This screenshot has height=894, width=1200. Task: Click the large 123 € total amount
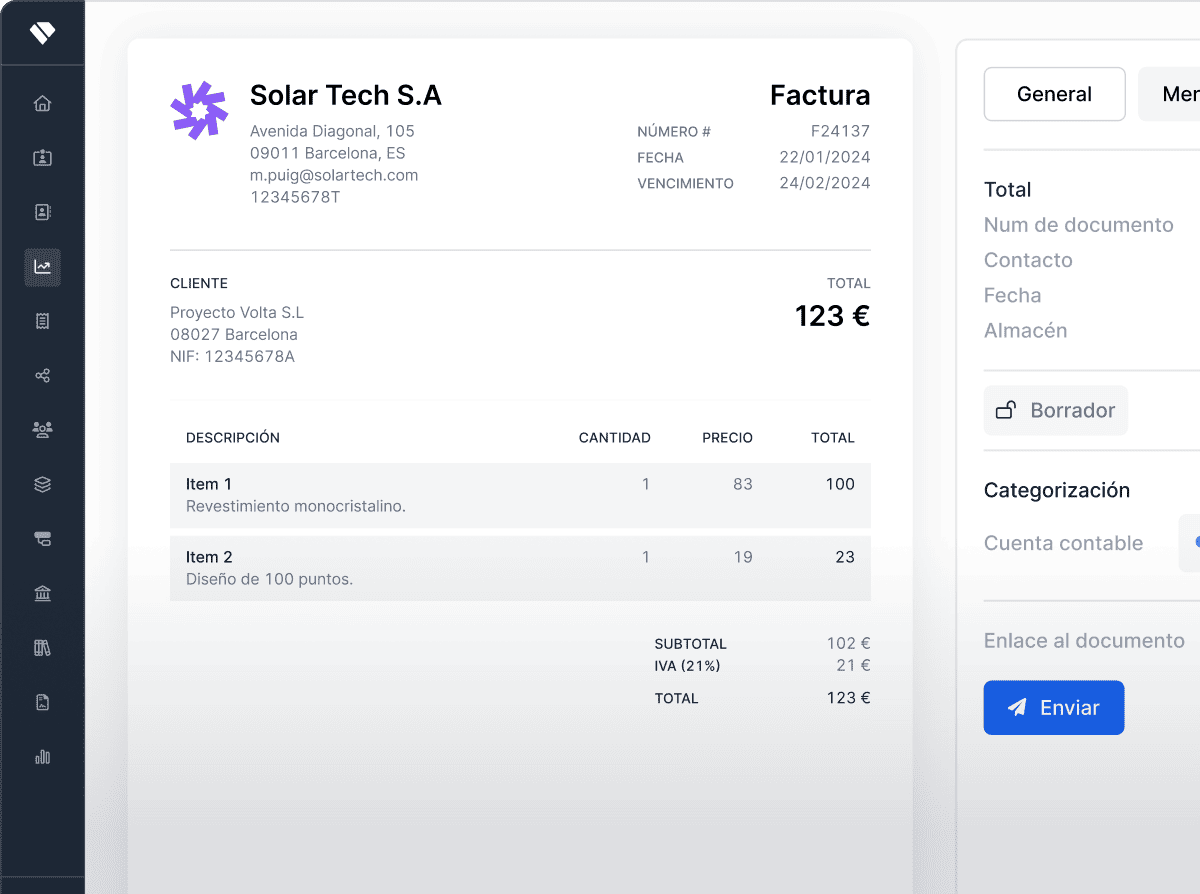[832, 316]
